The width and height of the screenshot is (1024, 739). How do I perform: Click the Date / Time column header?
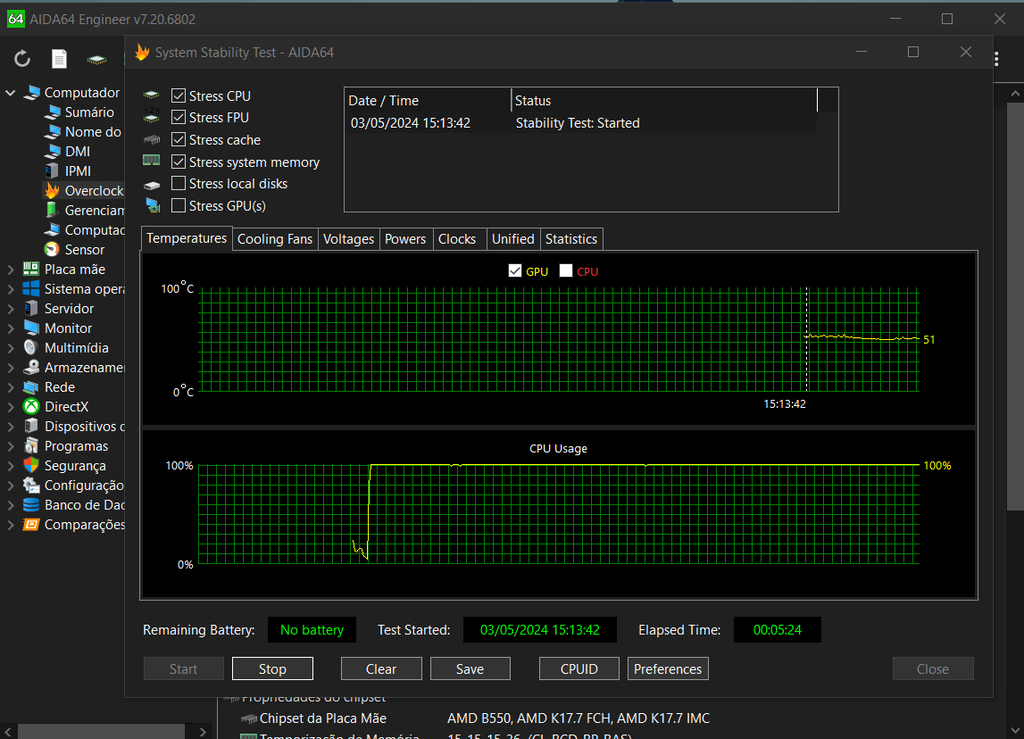coord(428,101)
